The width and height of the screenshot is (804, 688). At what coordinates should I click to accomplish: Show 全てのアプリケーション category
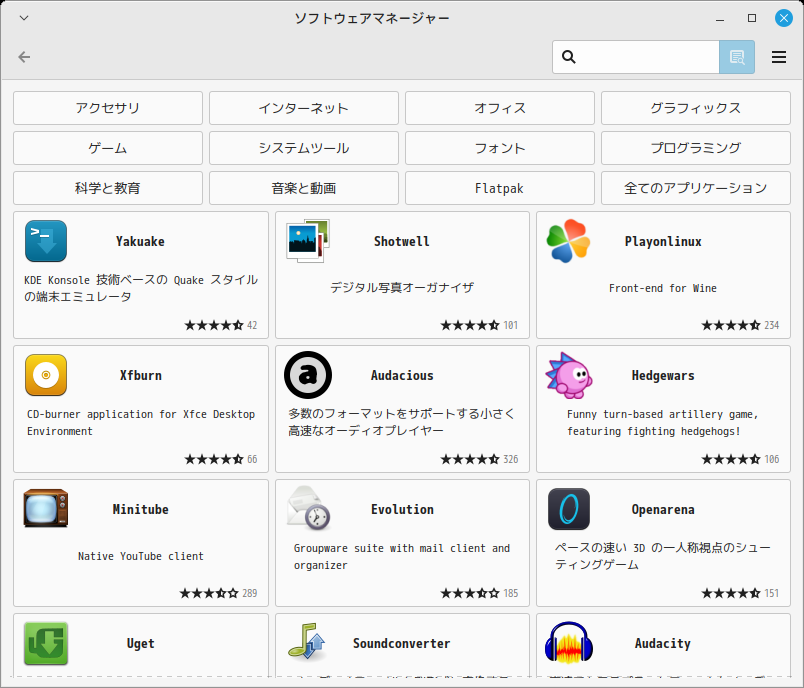(696, 188)
